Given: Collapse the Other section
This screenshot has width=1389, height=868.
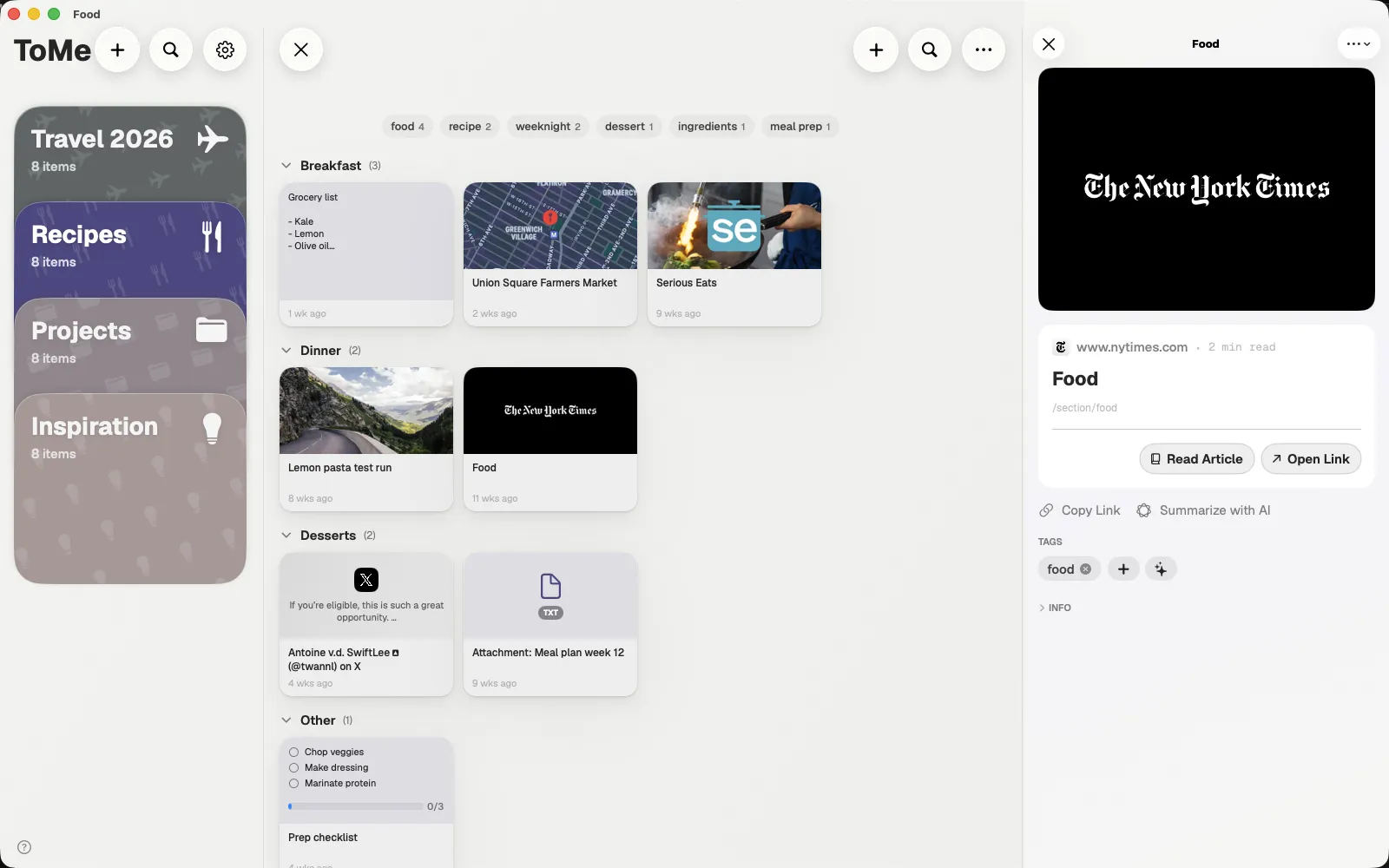Looking at the screenshot, I should 286,720.
